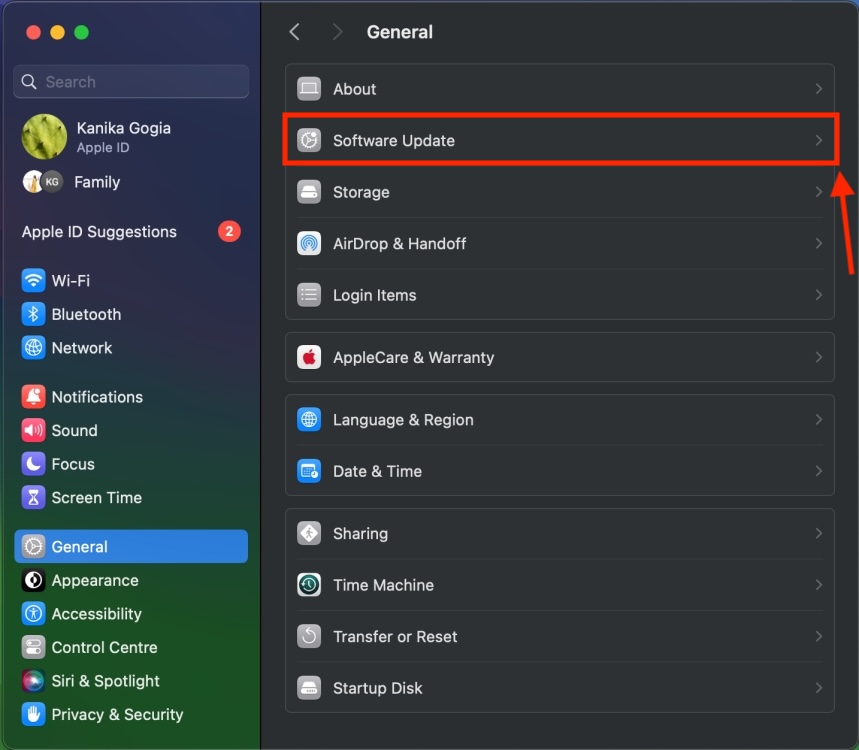Screen dimensions: 859x750
Task: Open Sound settings via speaker icon
Action: click(33, 430)
